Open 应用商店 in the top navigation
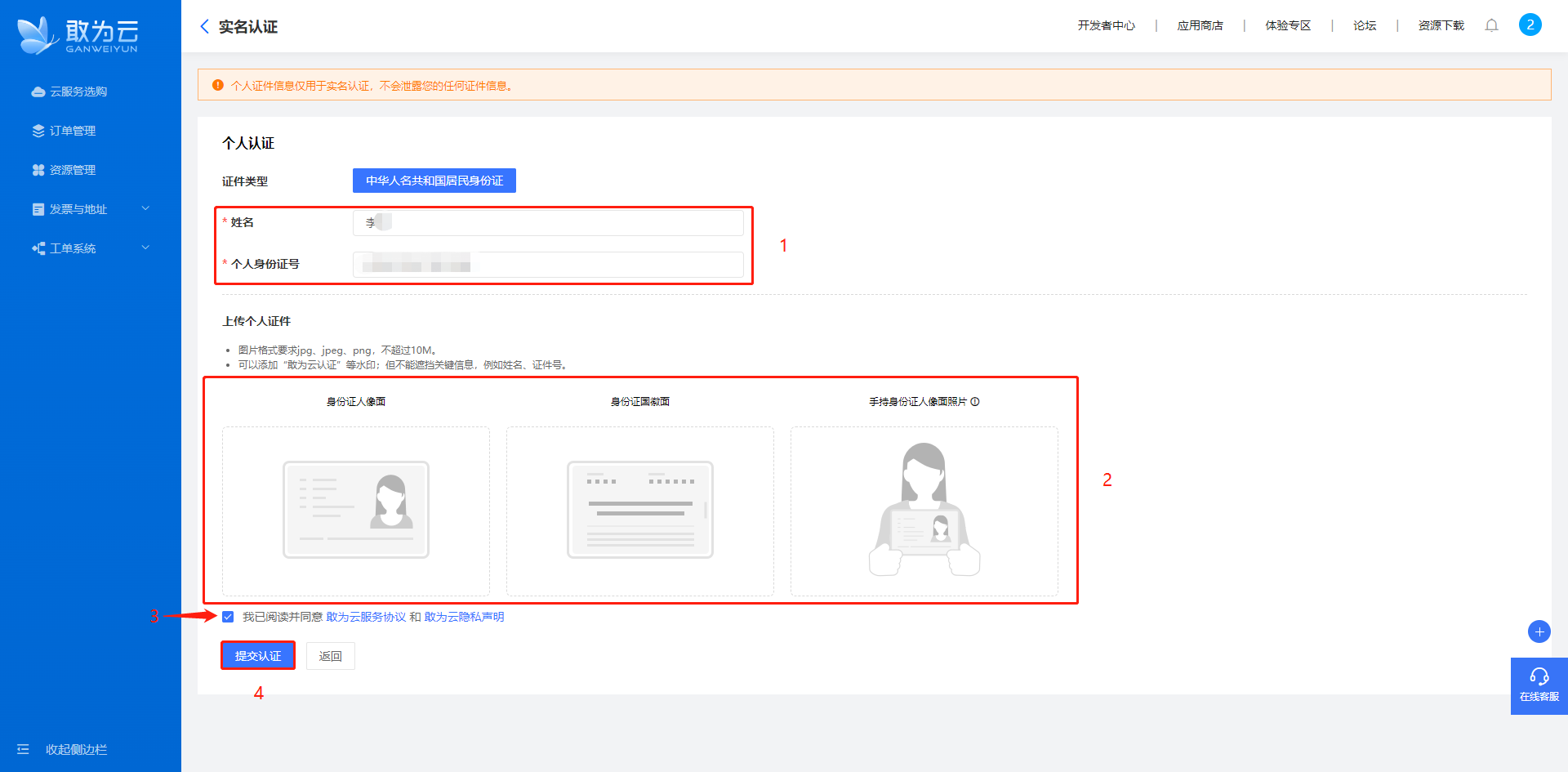The image size is (1568, 772). coord(1200,25)
